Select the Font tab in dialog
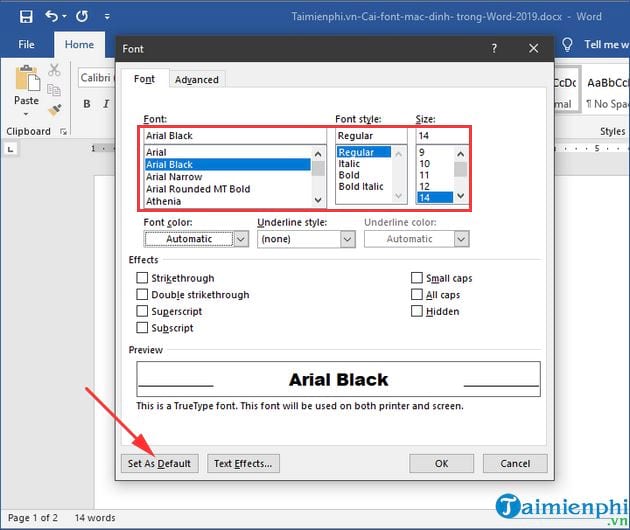Viewport: 630px width, 530px height. tap(144, 79)
